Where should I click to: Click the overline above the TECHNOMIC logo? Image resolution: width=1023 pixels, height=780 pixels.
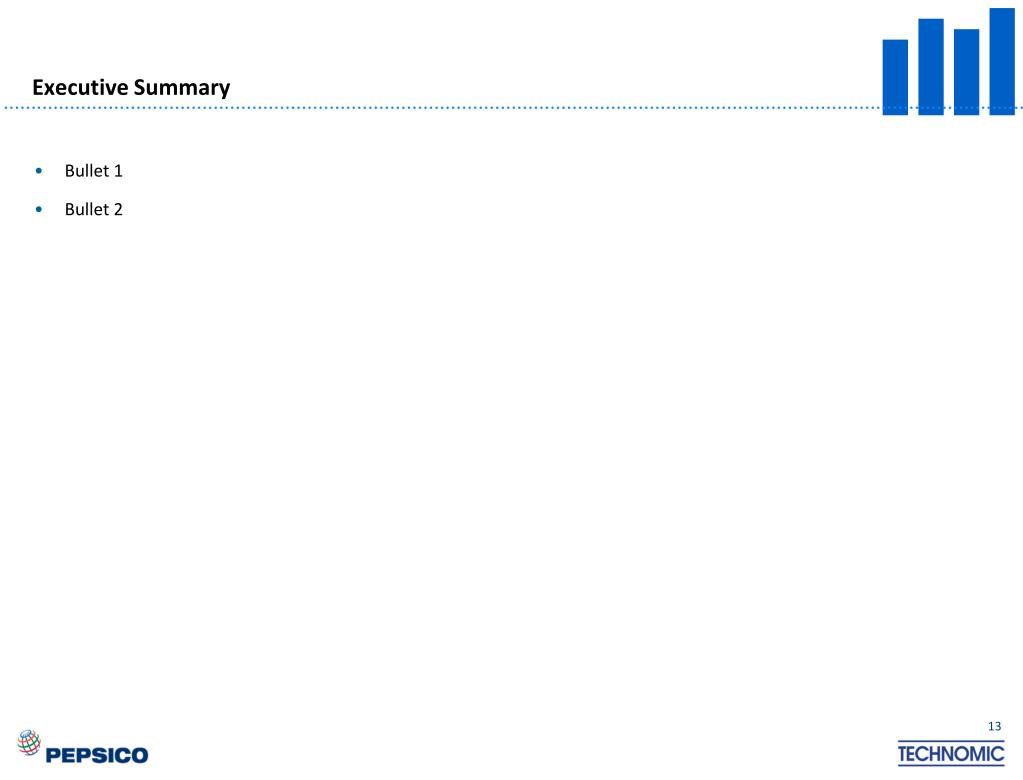click(x=951, y=741)
